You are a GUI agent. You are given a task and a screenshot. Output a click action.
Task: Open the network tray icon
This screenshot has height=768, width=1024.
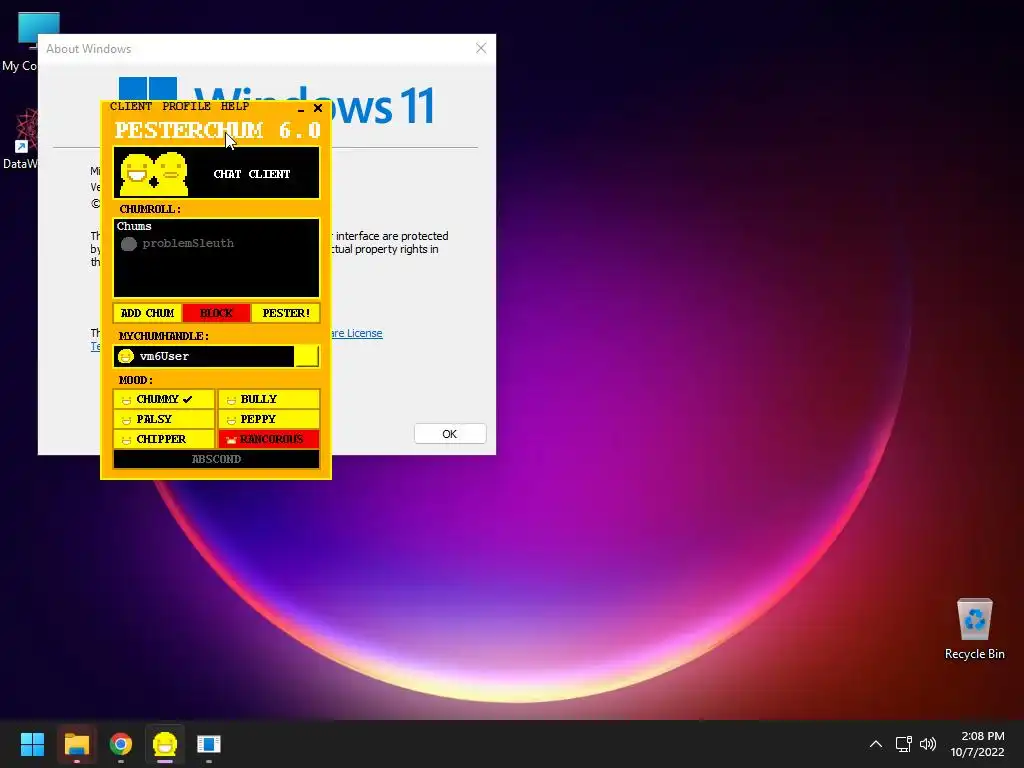tap(904, 744)
